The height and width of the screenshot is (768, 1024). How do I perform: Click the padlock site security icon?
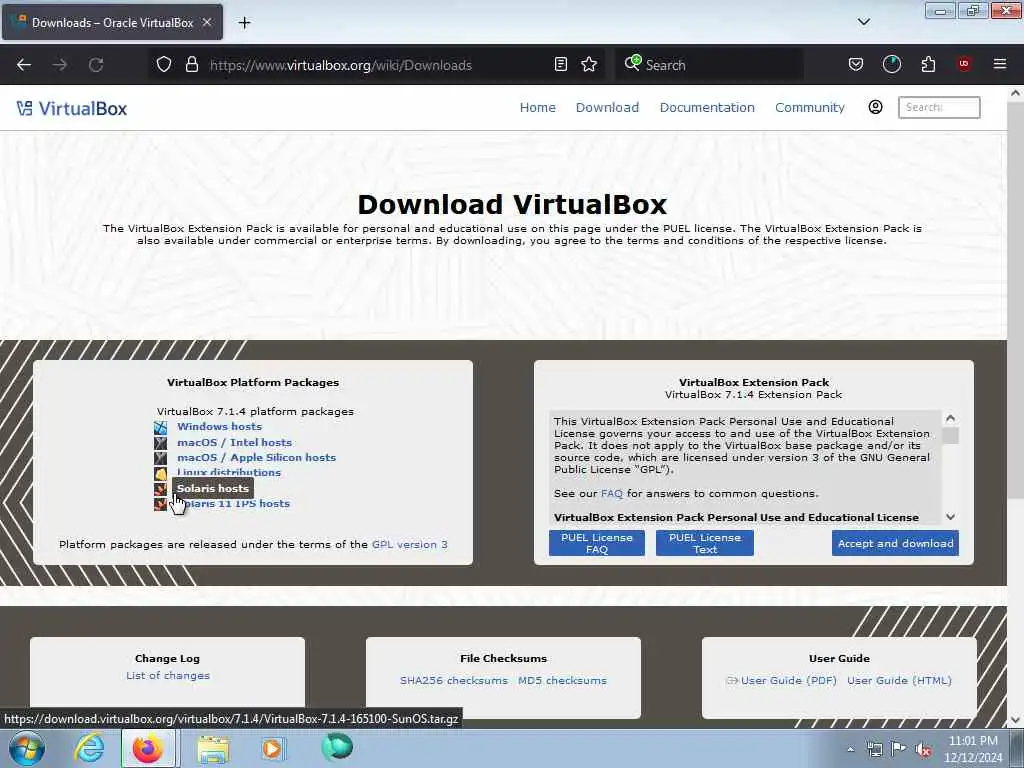pos(191,65)
